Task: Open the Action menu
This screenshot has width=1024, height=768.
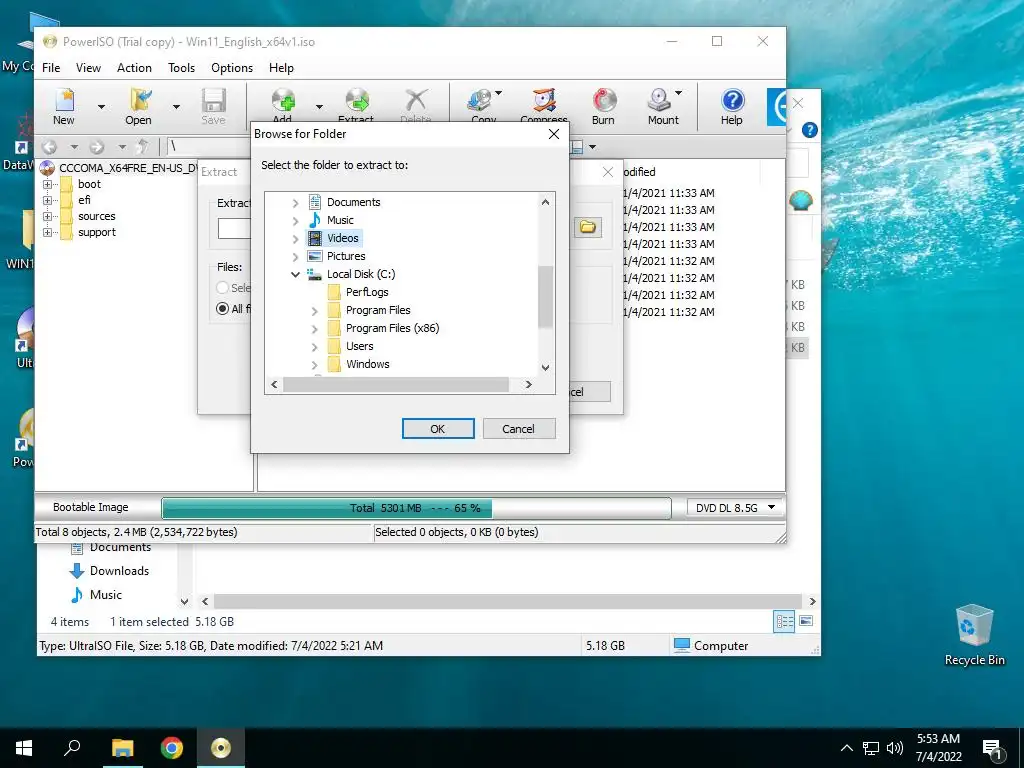Action: tap(134, 68)
